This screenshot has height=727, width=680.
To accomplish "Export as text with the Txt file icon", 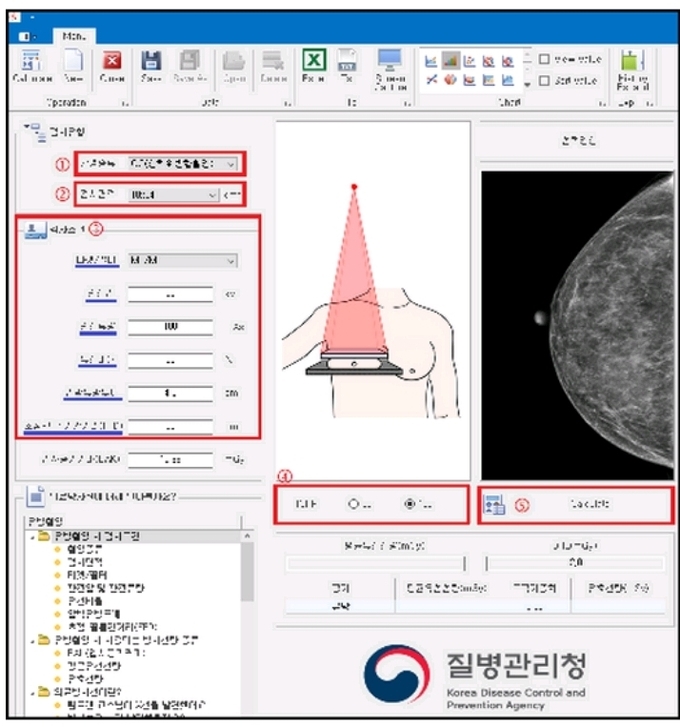I will pyautogui.click(x=346, y=60).
